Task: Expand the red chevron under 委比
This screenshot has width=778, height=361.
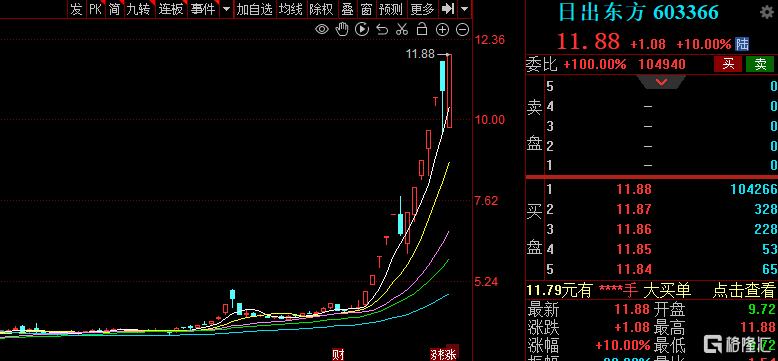Action: coord(661,82)
